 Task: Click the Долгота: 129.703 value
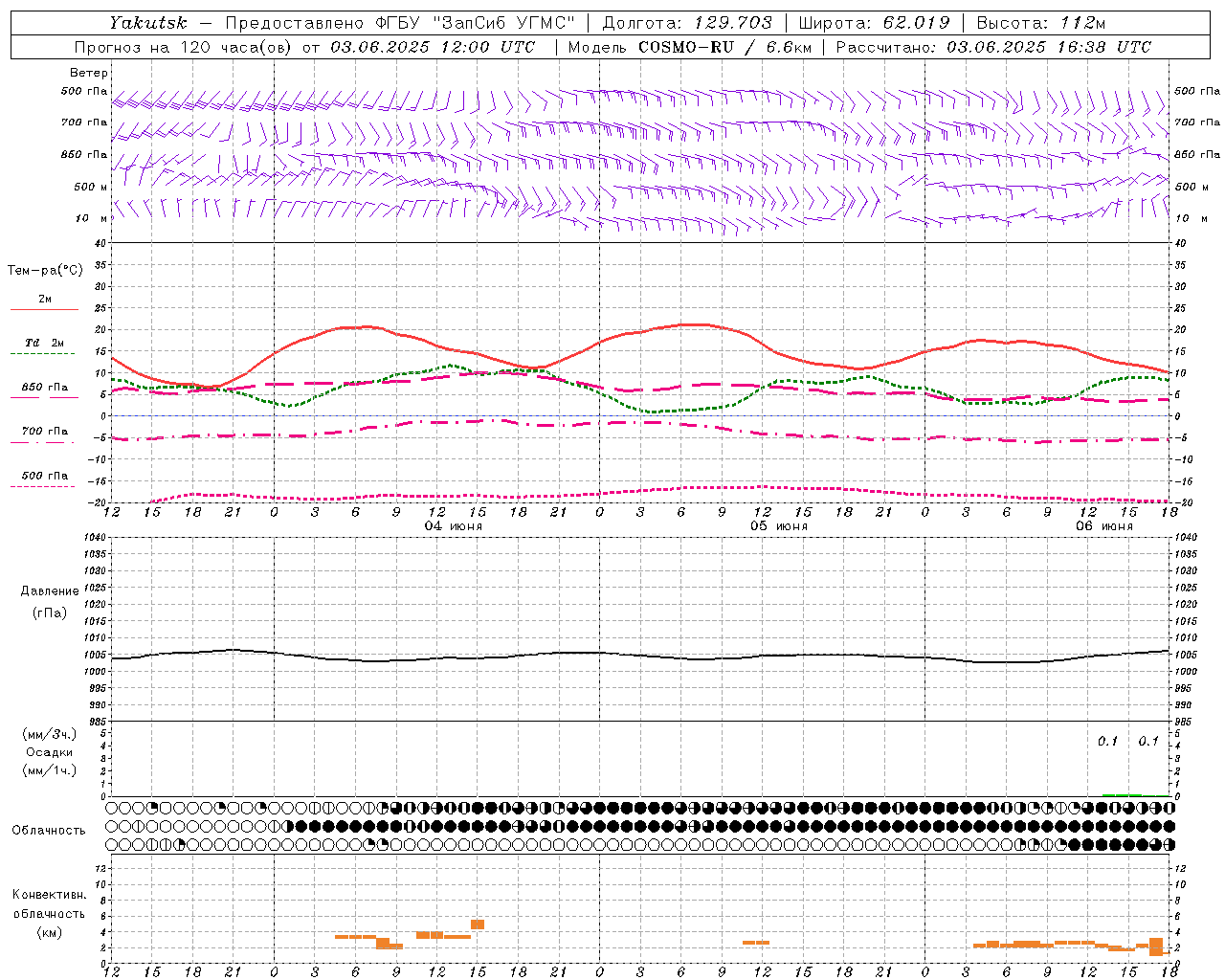686,23
